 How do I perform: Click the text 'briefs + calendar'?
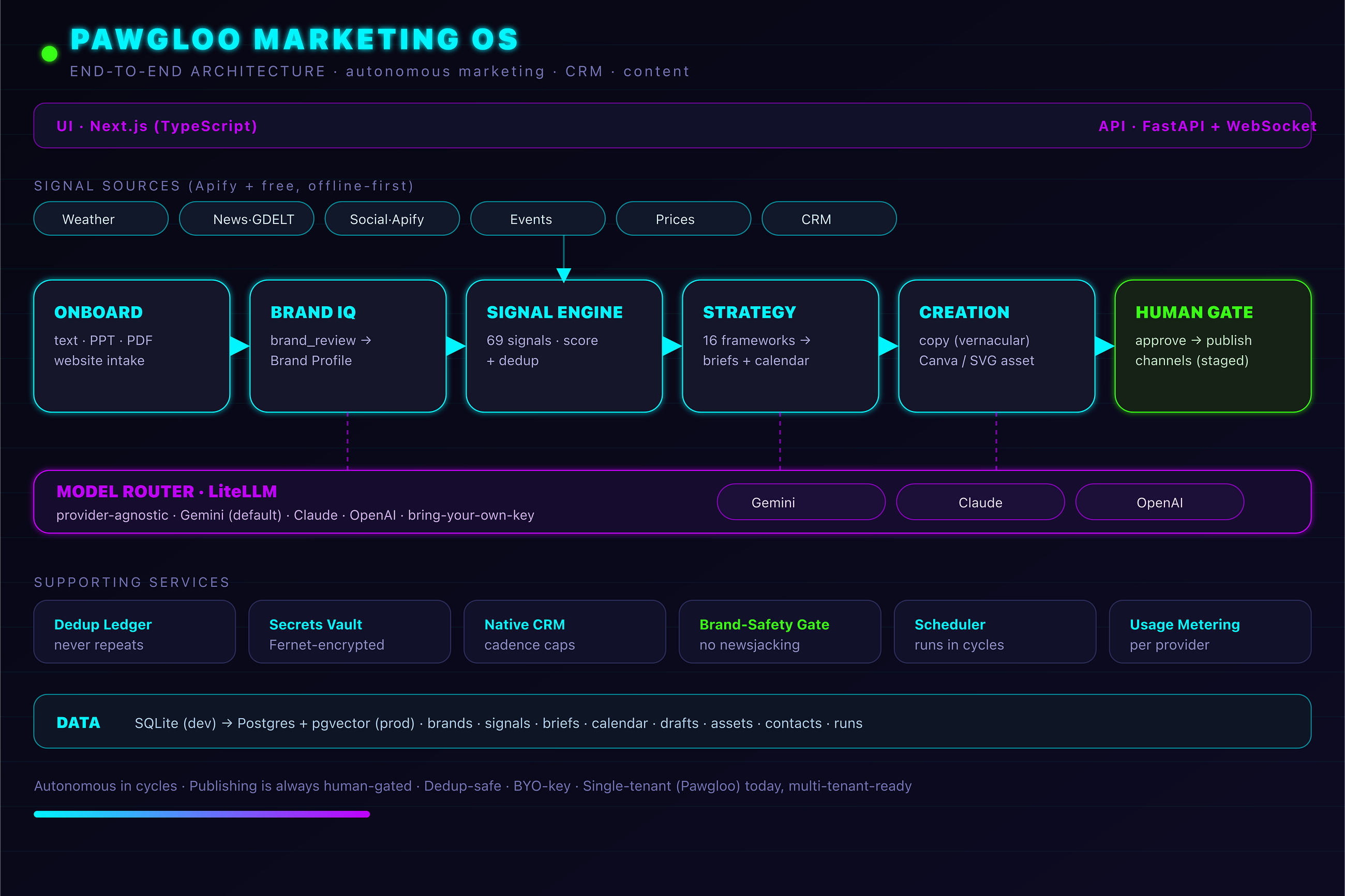(x=756, y=360)
